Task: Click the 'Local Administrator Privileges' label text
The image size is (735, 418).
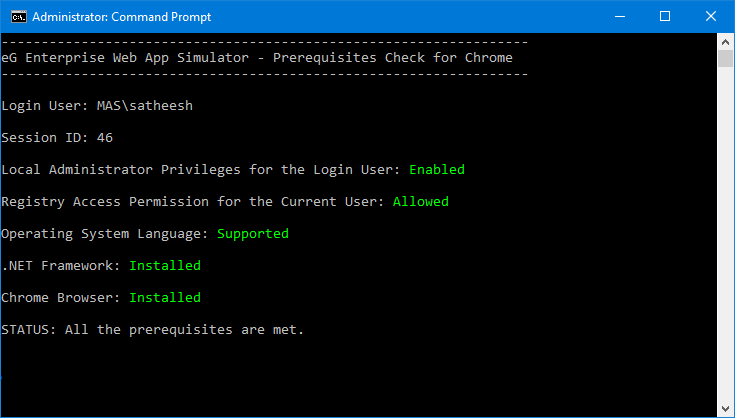Action: click(121, 170)
